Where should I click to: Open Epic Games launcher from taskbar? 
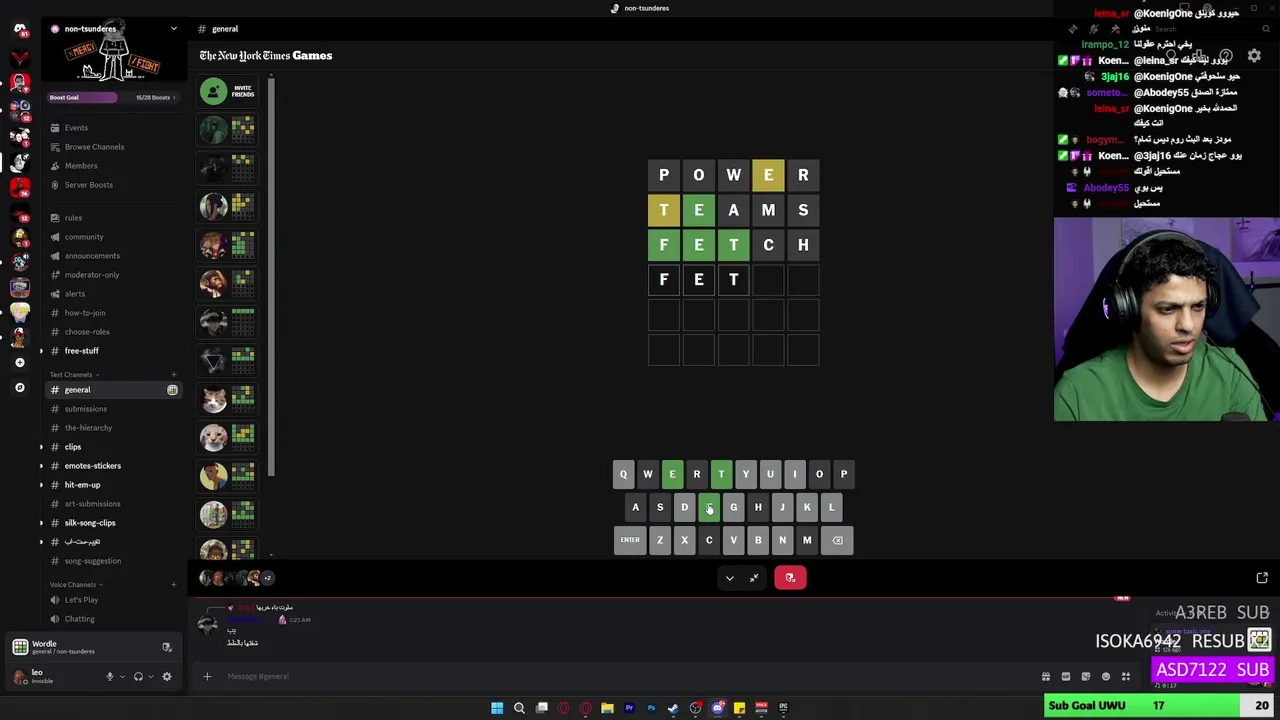point(783,708)
